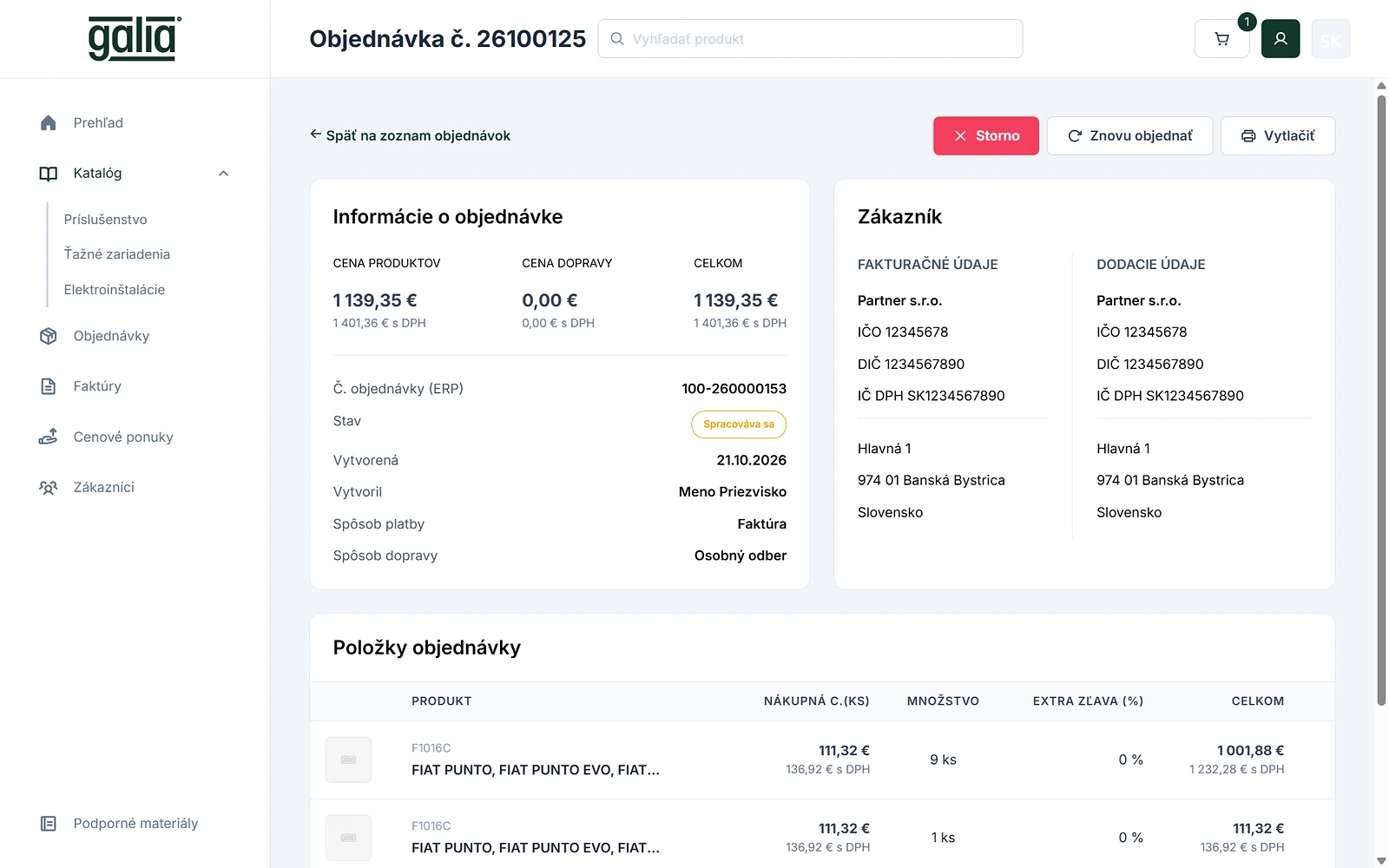Focus the Vyhľadať produkt search field
The height and width of the screenshot is (868, 1389).
(810, 39)
